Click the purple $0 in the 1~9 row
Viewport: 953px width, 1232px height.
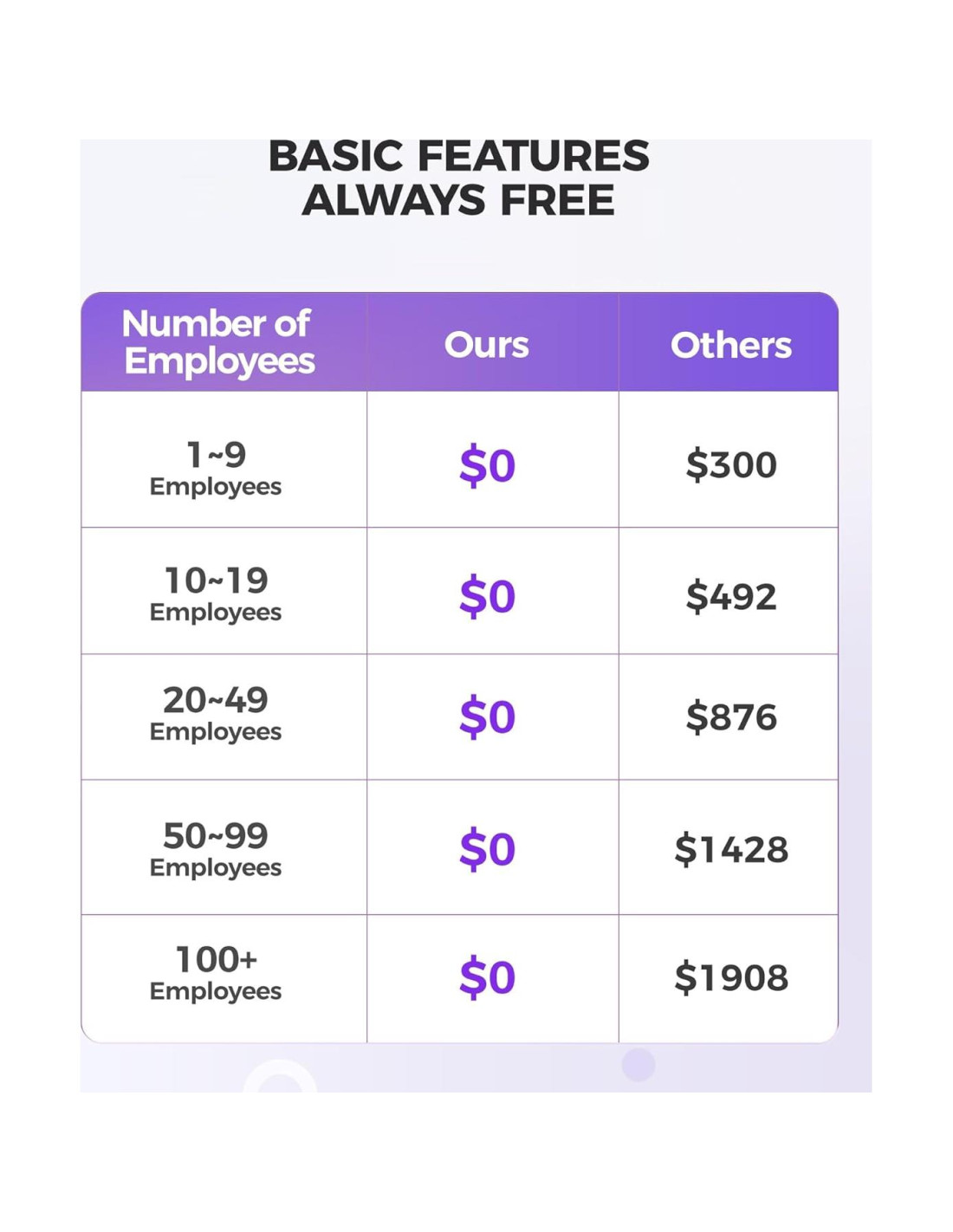pyautogui.click(x=487, y=465)
